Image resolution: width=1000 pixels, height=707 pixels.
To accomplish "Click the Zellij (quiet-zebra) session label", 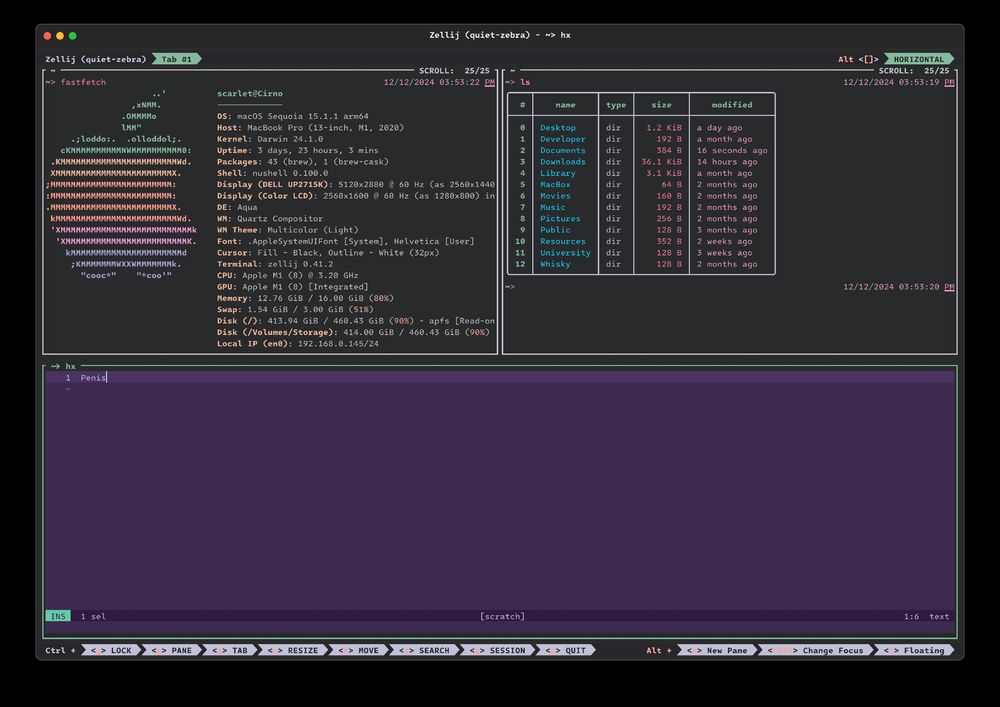I will (x=96, y=59).
